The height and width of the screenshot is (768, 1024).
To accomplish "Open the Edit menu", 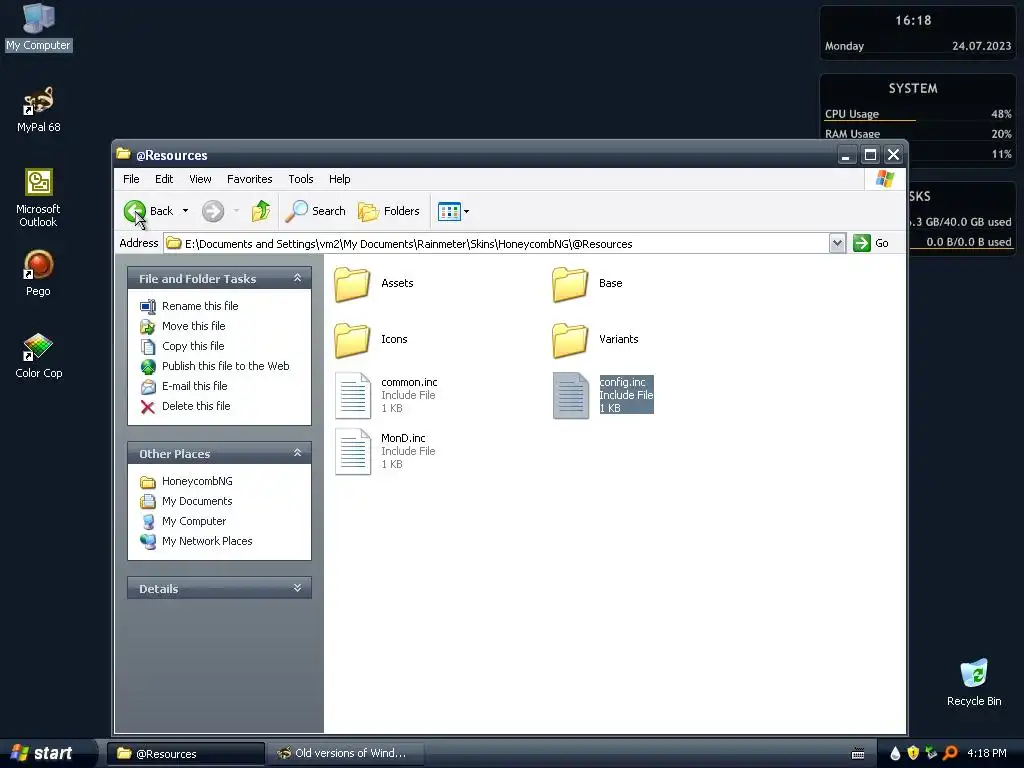I will point(164,179).
